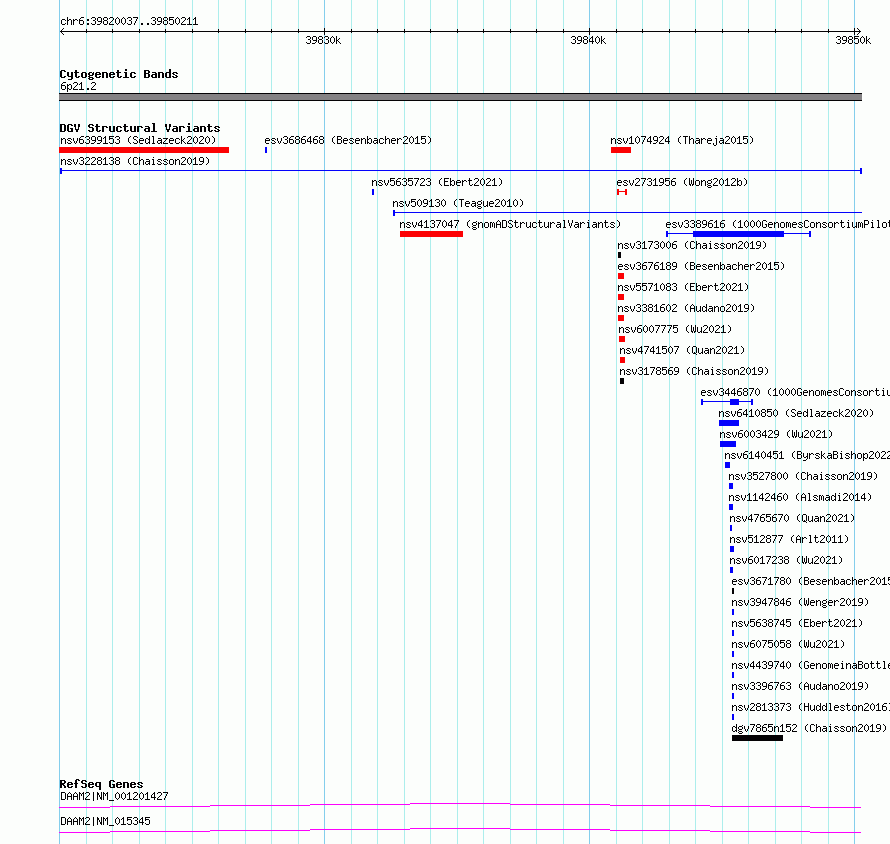This screenshot has width=890, height=844.
Task: Open nsv6140451 (ByrskaBishop2022) label
Action: point(807,455)
